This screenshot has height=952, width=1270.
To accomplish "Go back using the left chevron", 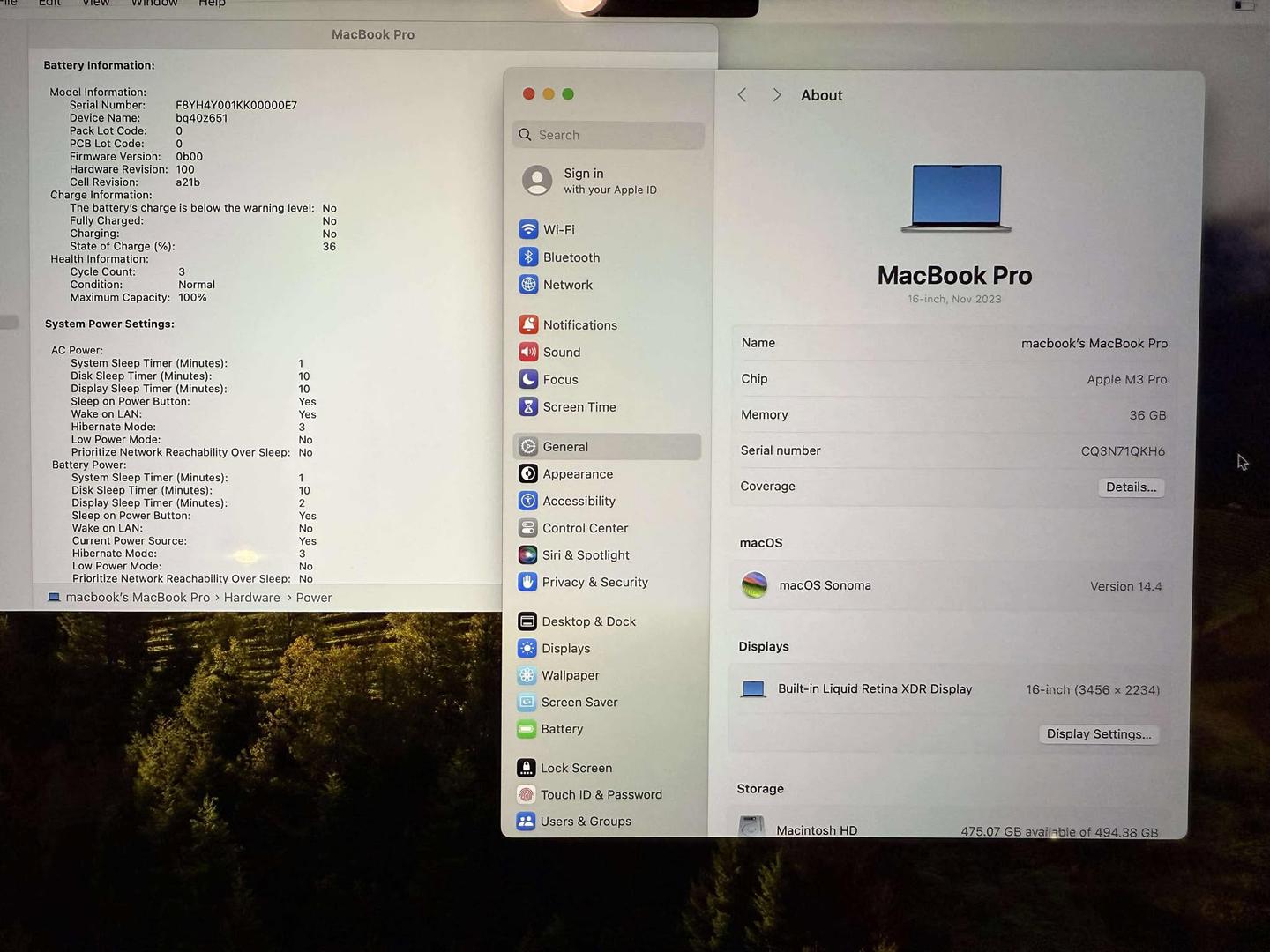I will click(x=743, y=95).
